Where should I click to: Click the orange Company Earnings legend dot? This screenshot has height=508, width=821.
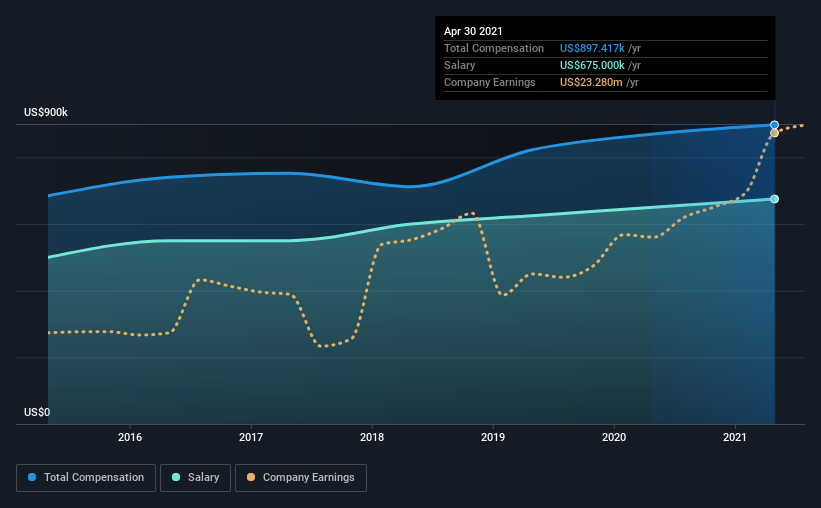251,477
